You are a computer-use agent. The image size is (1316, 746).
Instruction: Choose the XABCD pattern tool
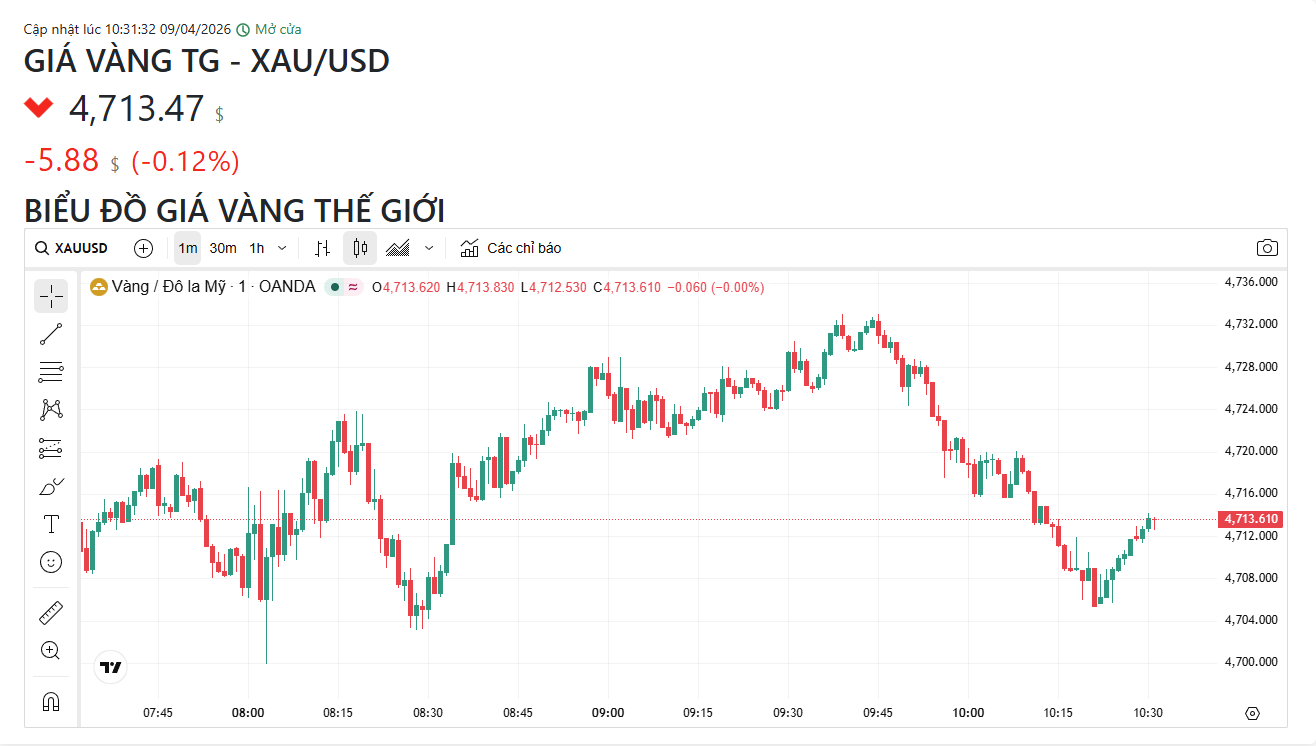[51, 409]
